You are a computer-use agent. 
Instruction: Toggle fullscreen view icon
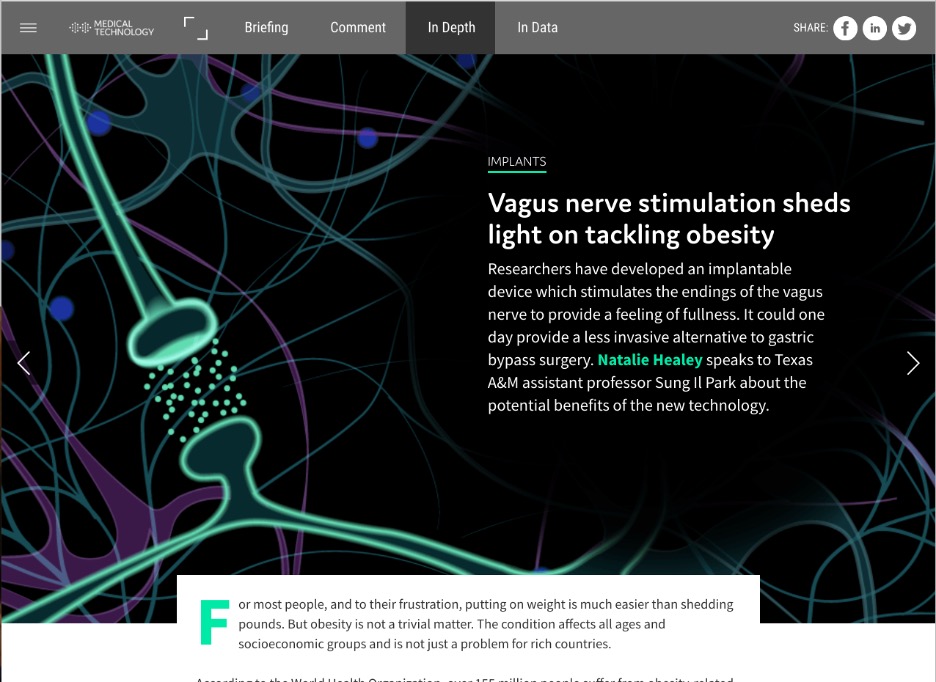click(x=196, y=28)
